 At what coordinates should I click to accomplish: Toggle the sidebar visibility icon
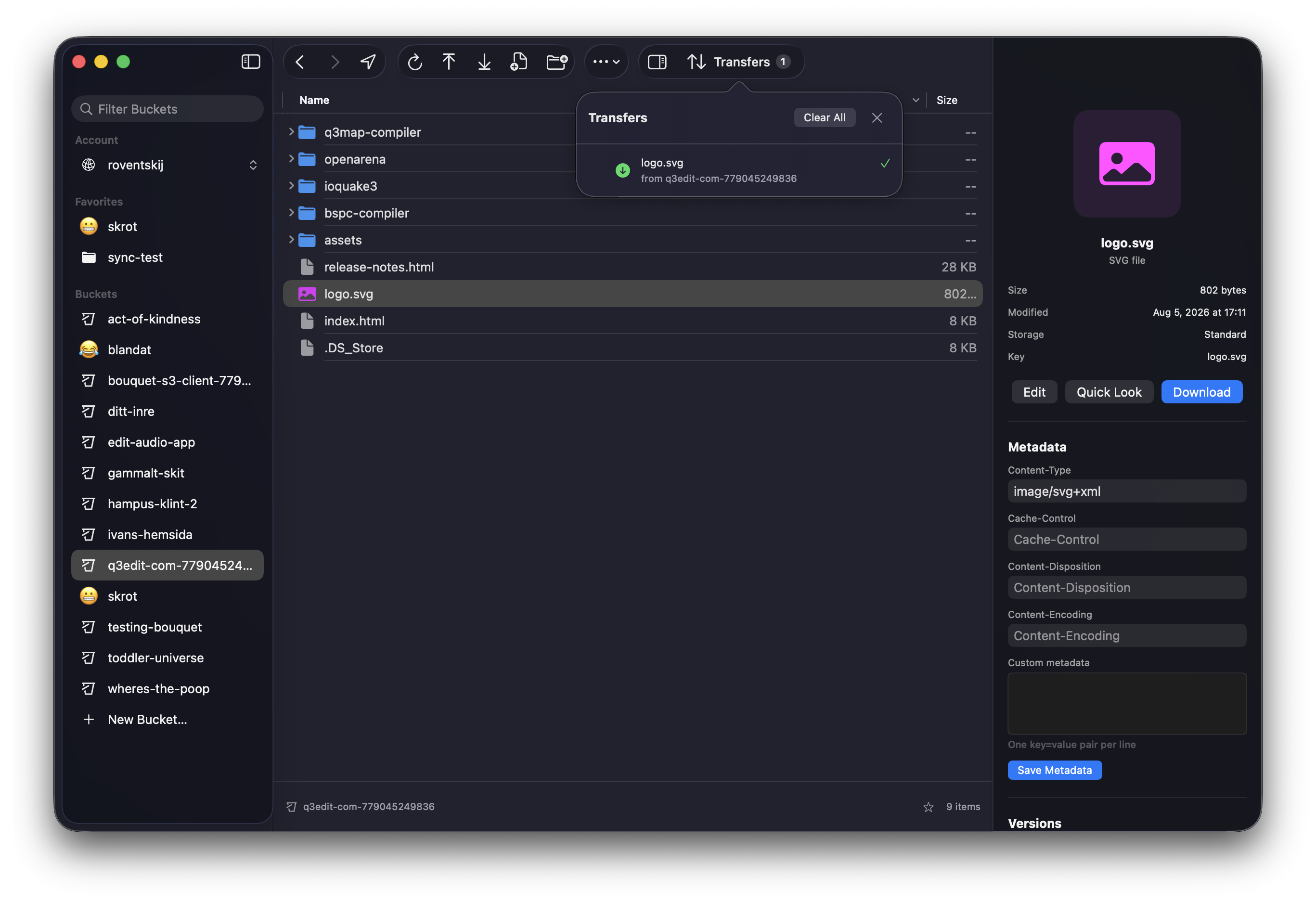pyautogui.click(x=250, y=61)
